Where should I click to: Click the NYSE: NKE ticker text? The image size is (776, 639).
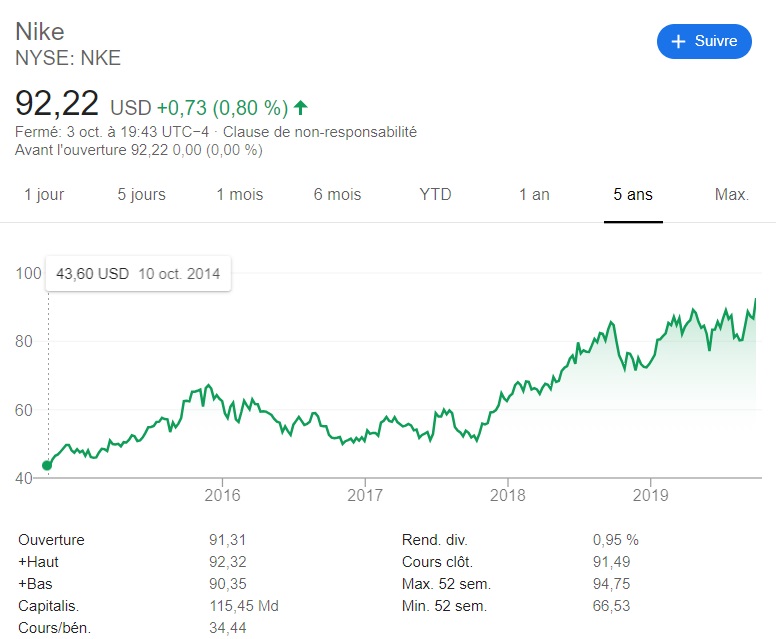click(x=68, y=58)
